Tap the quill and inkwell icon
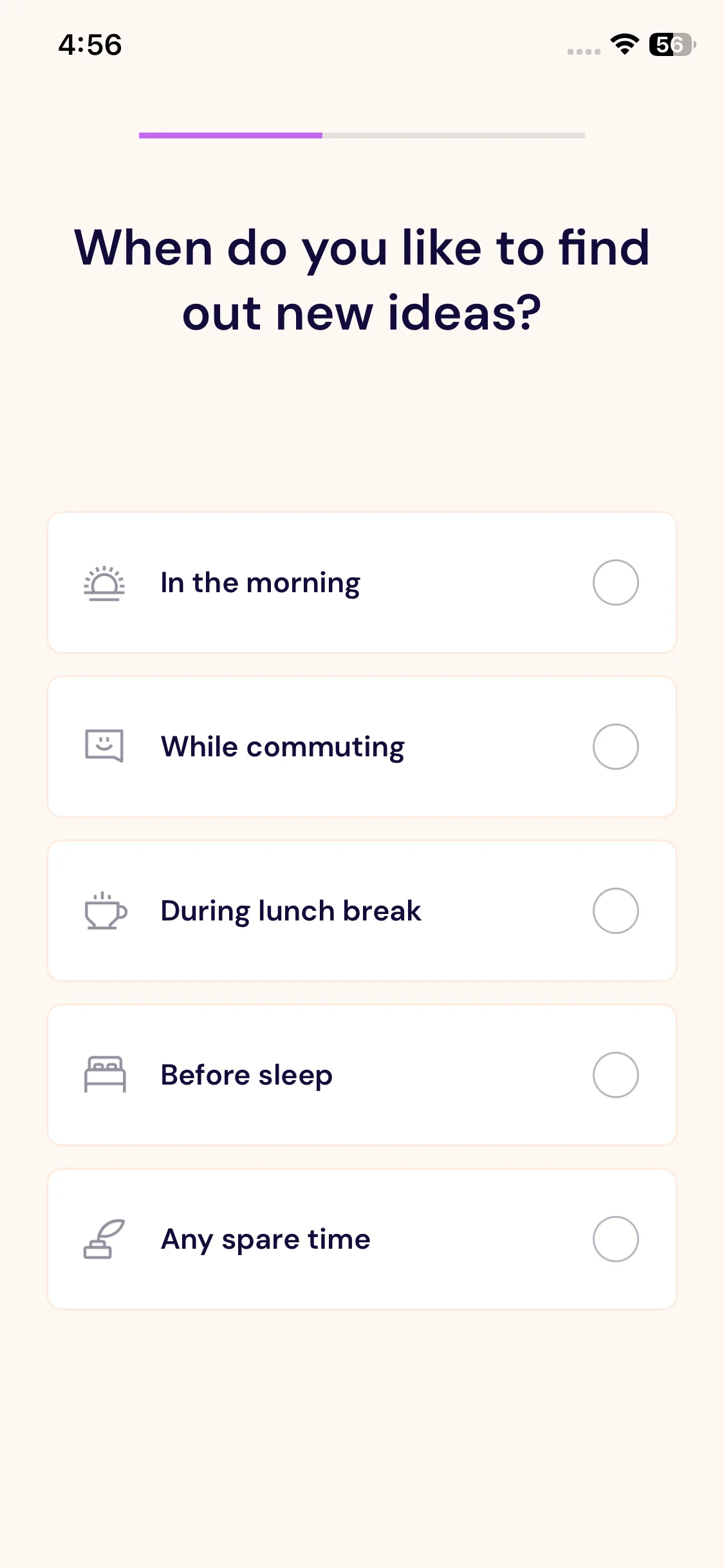This screenshot has width=724, height=1568. coord(104,1239)
